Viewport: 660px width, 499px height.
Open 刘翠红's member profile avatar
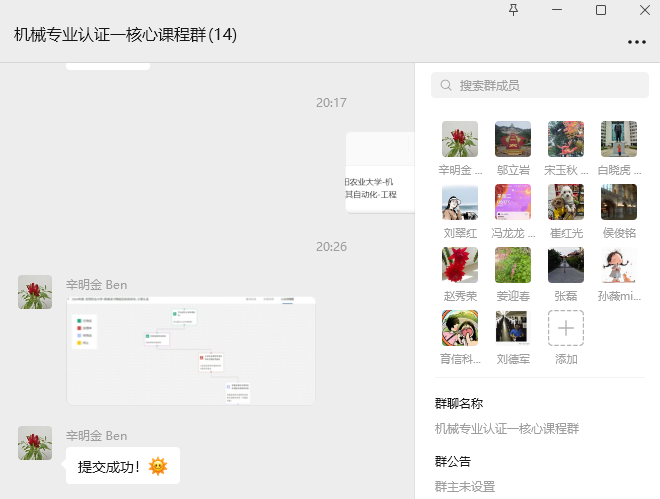tap(460, 202)
